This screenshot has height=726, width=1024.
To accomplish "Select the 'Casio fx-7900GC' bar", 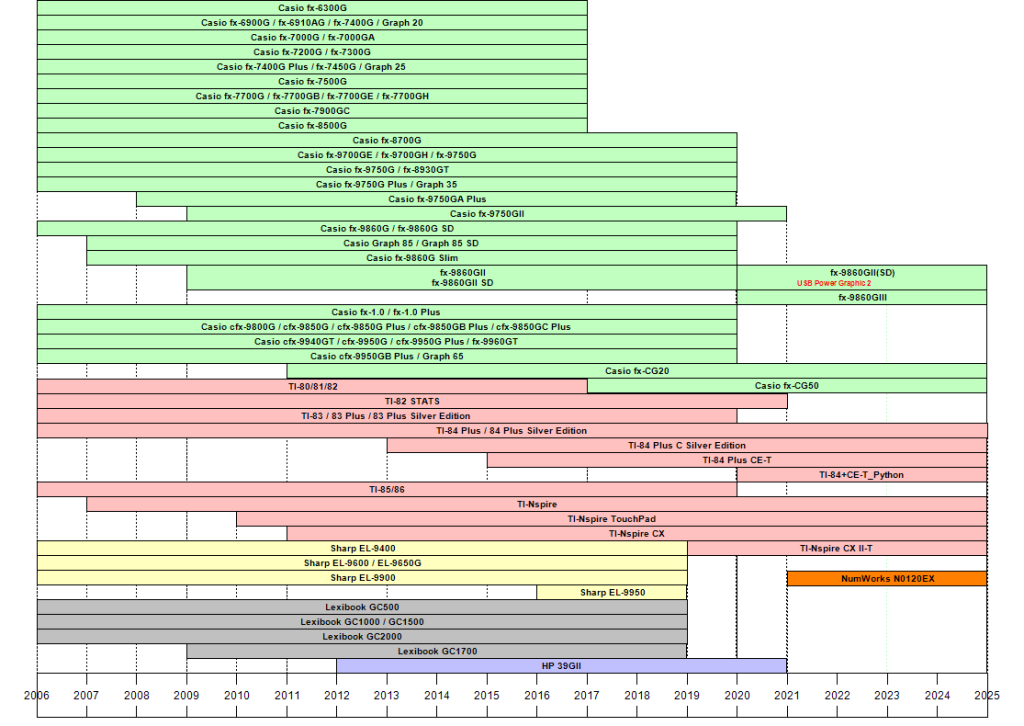I will click(312, 111).
